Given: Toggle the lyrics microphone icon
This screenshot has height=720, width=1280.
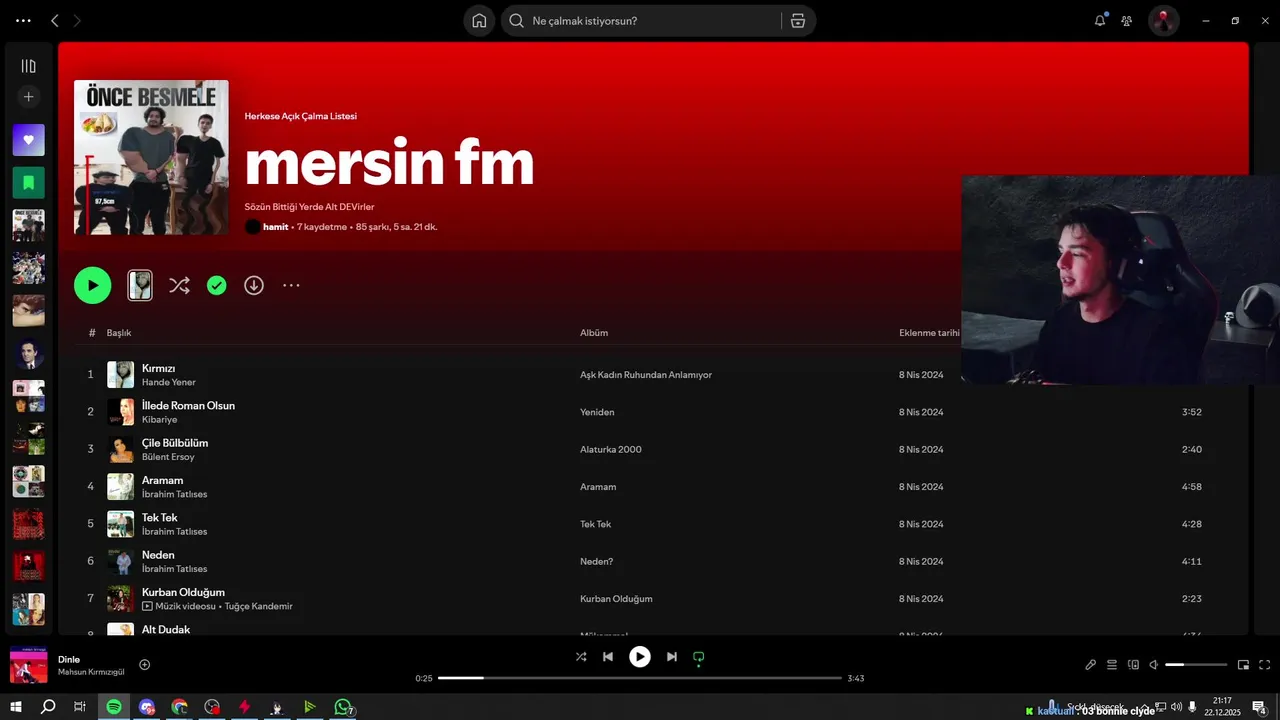Looking at the screenshot, I should [x=1091, y=665].
